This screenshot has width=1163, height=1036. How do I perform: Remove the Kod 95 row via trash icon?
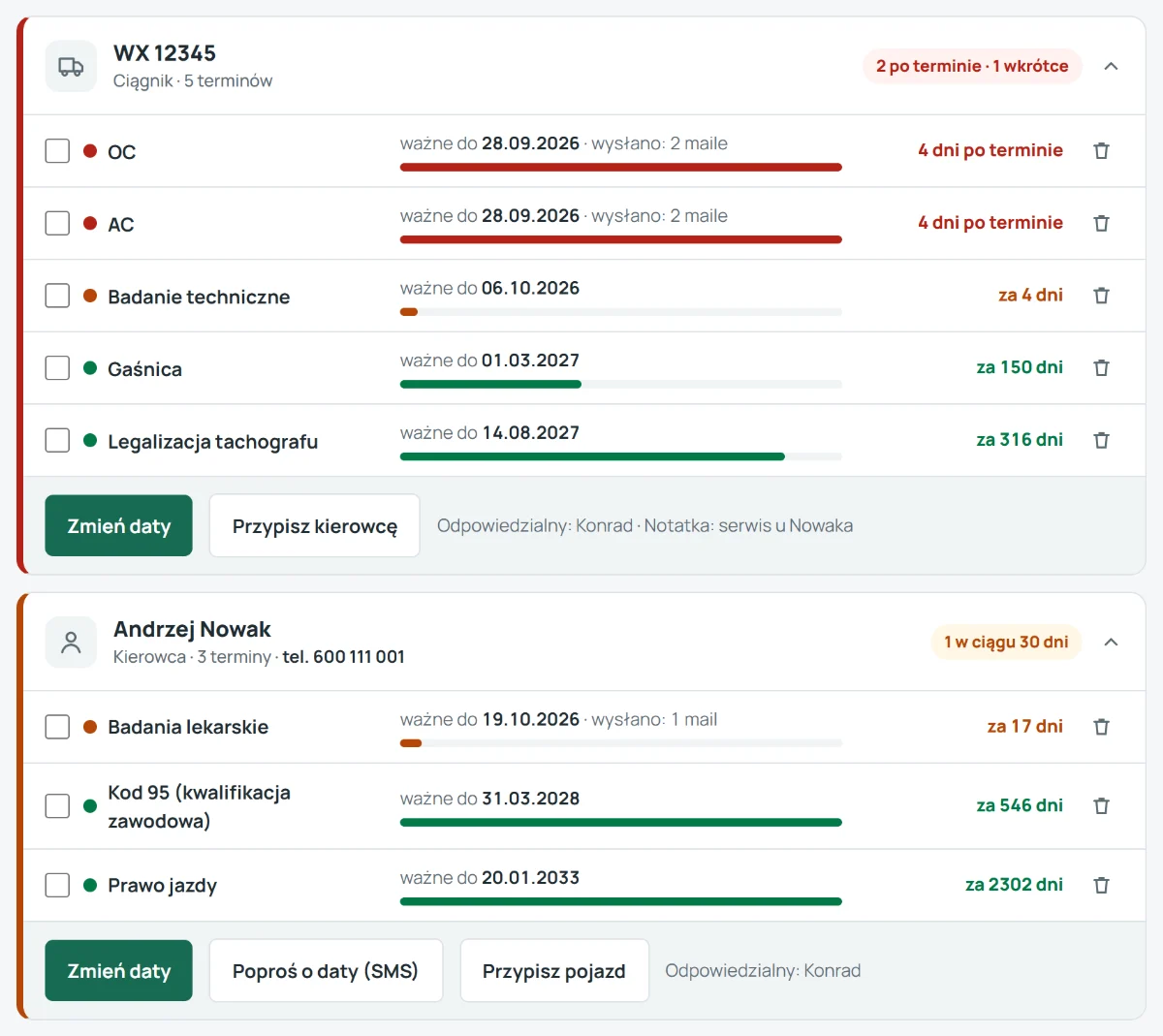[1101, 806]
